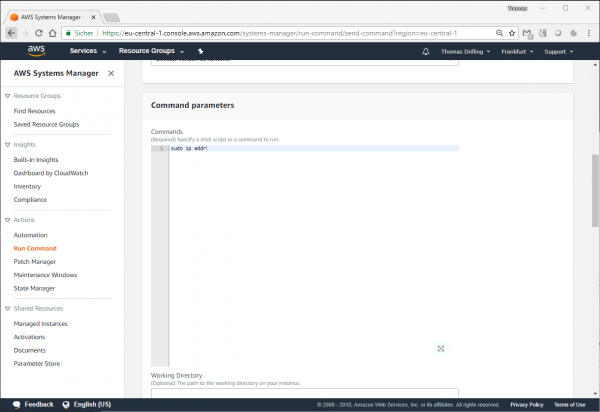The image size is (600, 412).
Task: Click the globe language icon in footer
Action: (66, 404)
